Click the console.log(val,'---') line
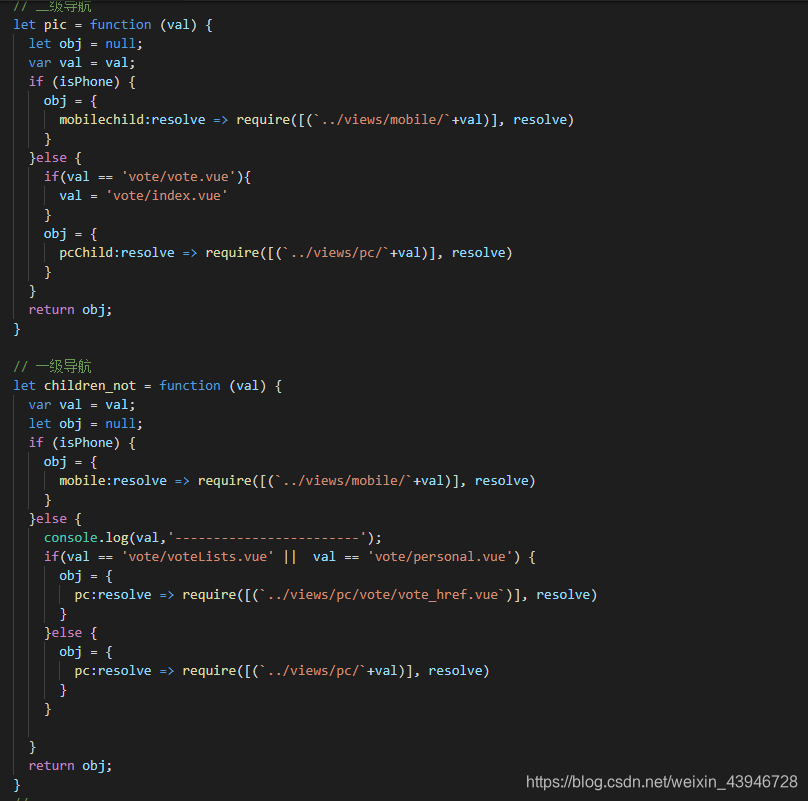This screenshot has height=801, width=808. (x=213, y=538)
